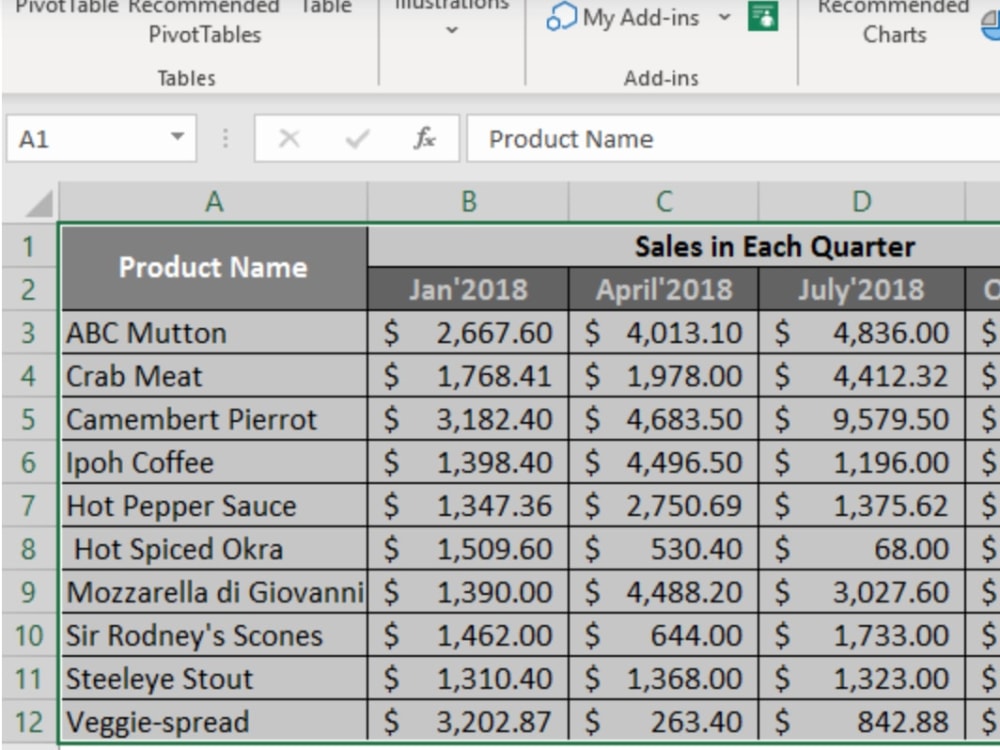Select the row 7 header
This screenshot has height=750, width=1000.
[29, 506]
